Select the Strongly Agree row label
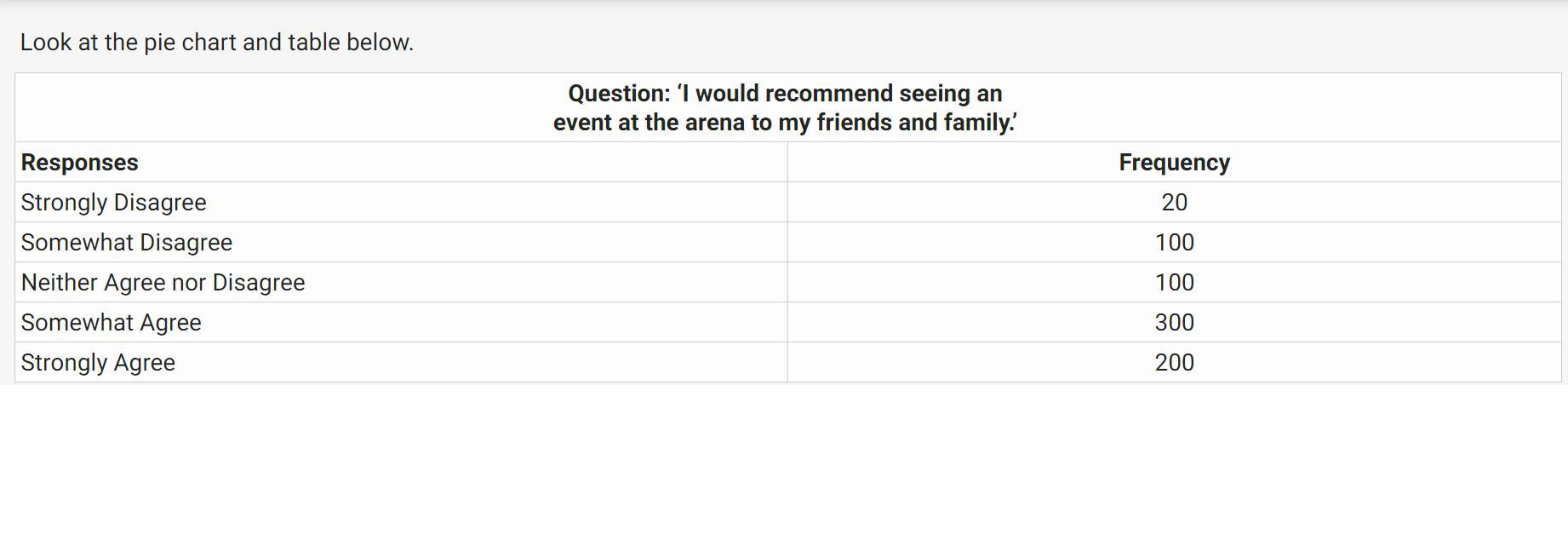This screenshot has height=552, width=1568. [x=99, y=363]
